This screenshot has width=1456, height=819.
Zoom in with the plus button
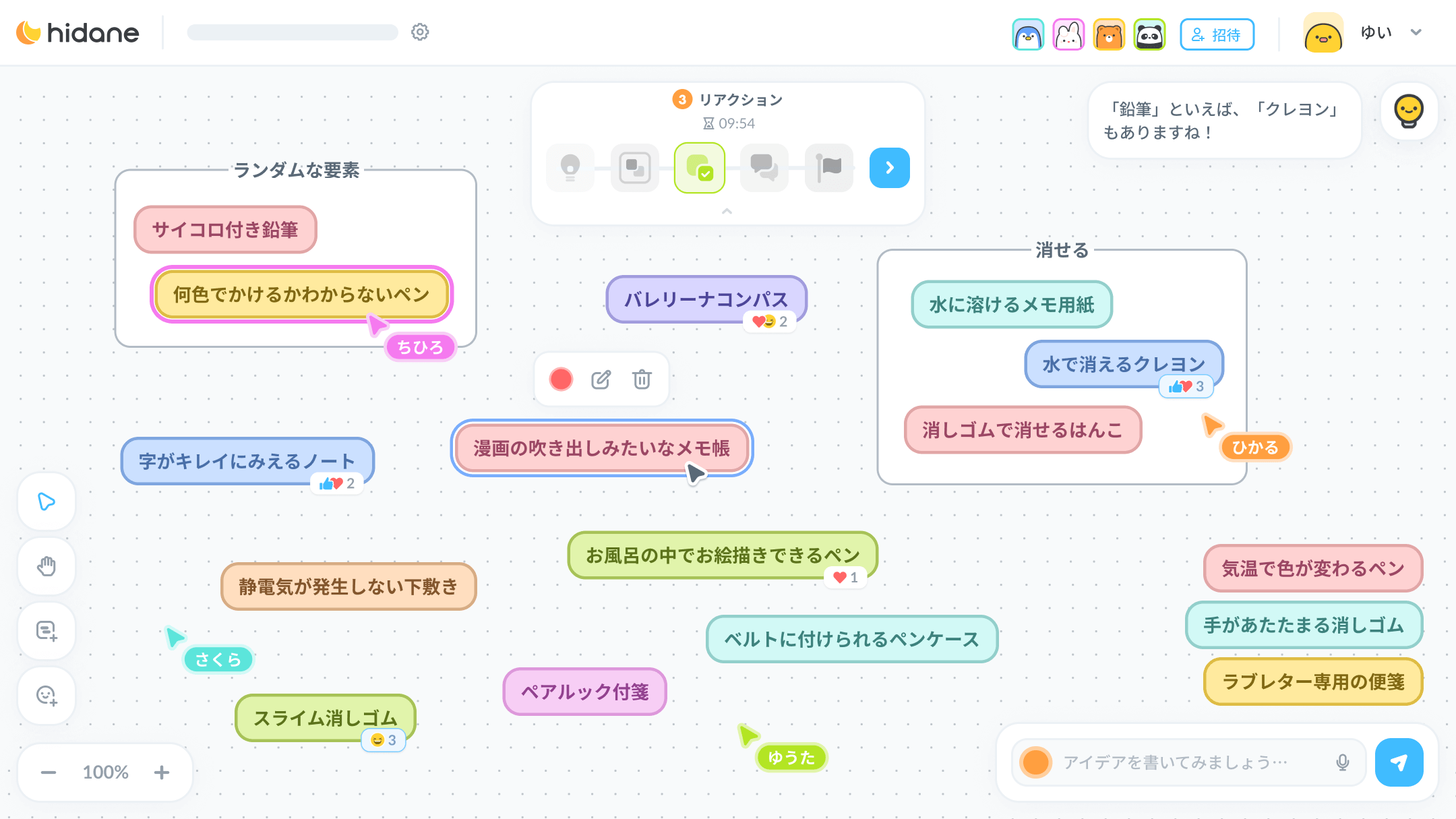[x=161, y=772]
